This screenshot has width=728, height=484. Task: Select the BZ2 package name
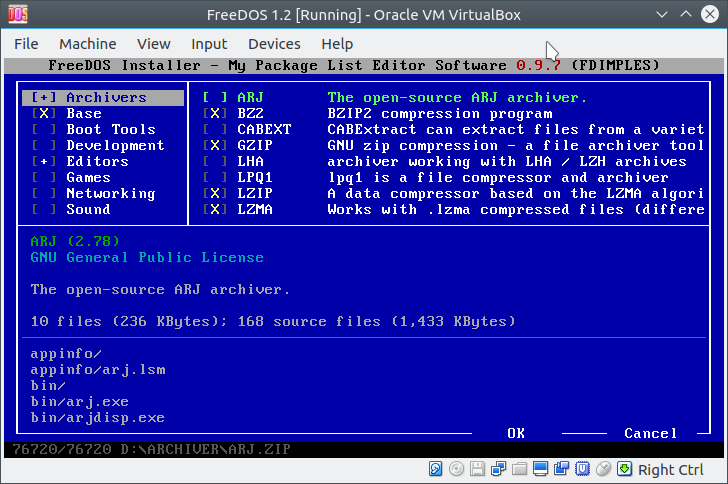[x=250, y=113]
